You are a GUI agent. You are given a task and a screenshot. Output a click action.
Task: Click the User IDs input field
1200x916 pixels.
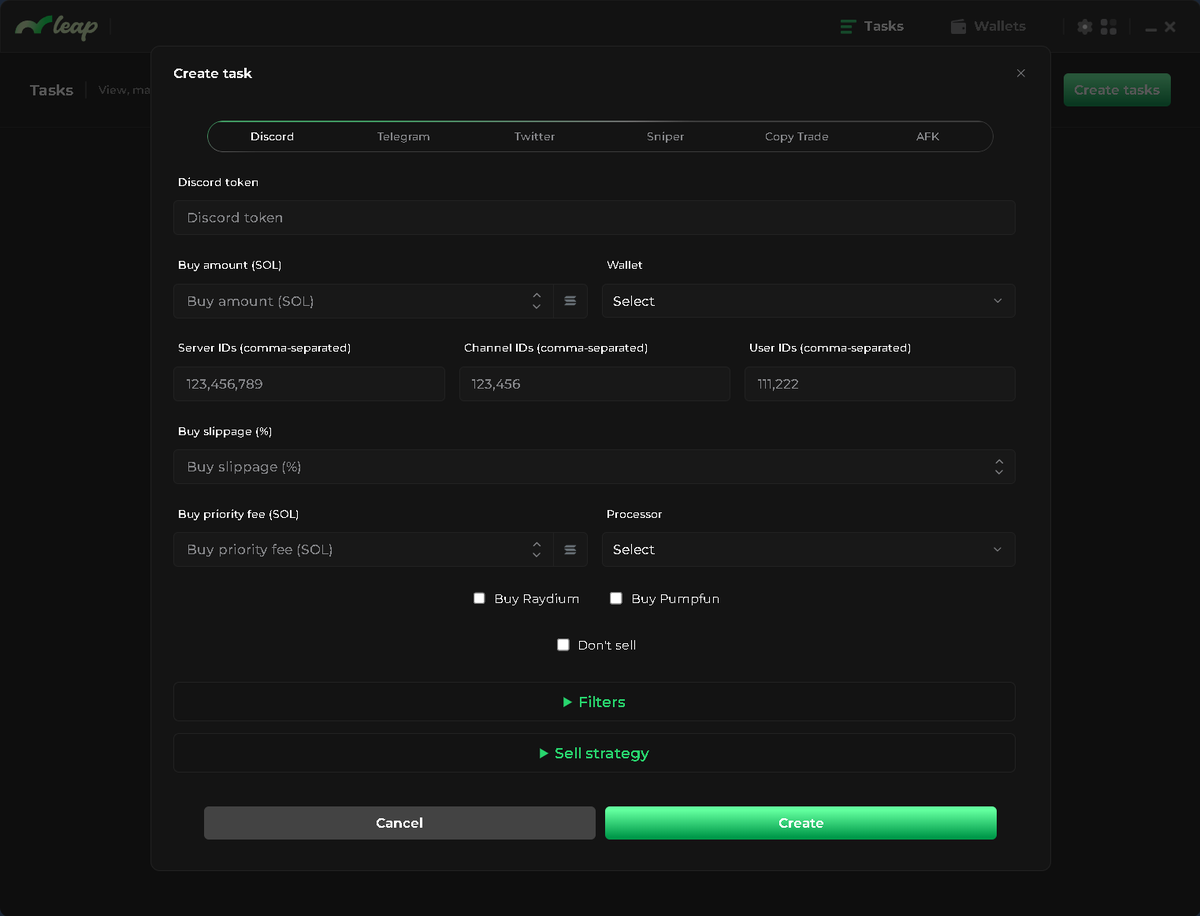880,384
